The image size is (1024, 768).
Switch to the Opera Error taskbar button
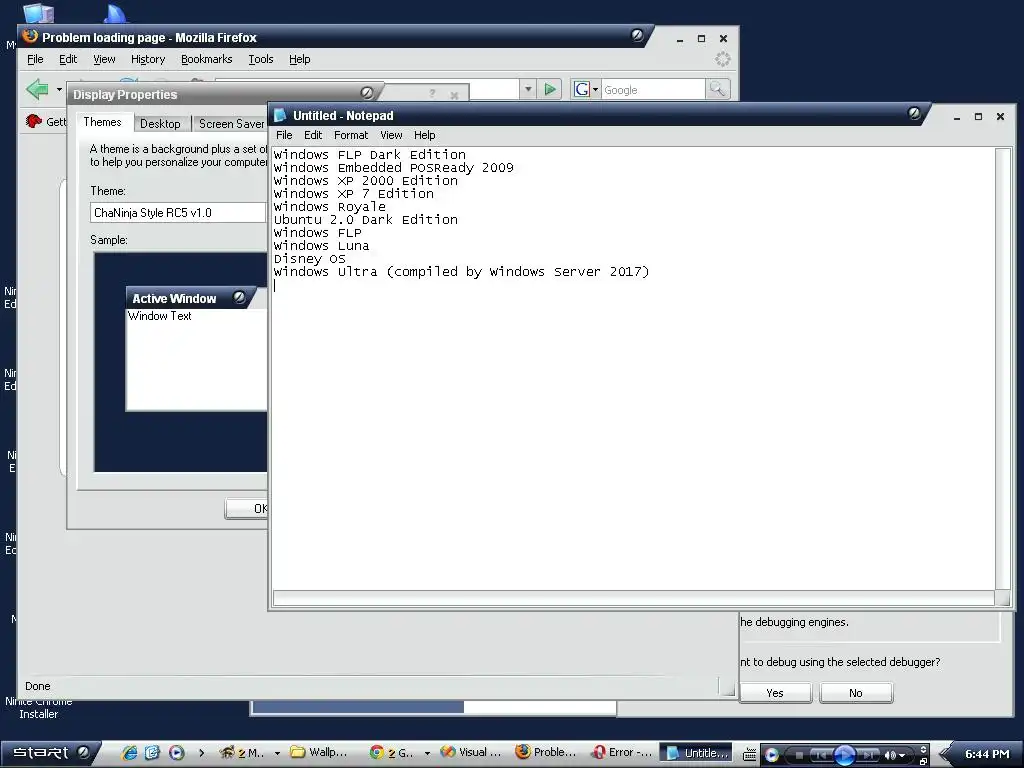622,753
